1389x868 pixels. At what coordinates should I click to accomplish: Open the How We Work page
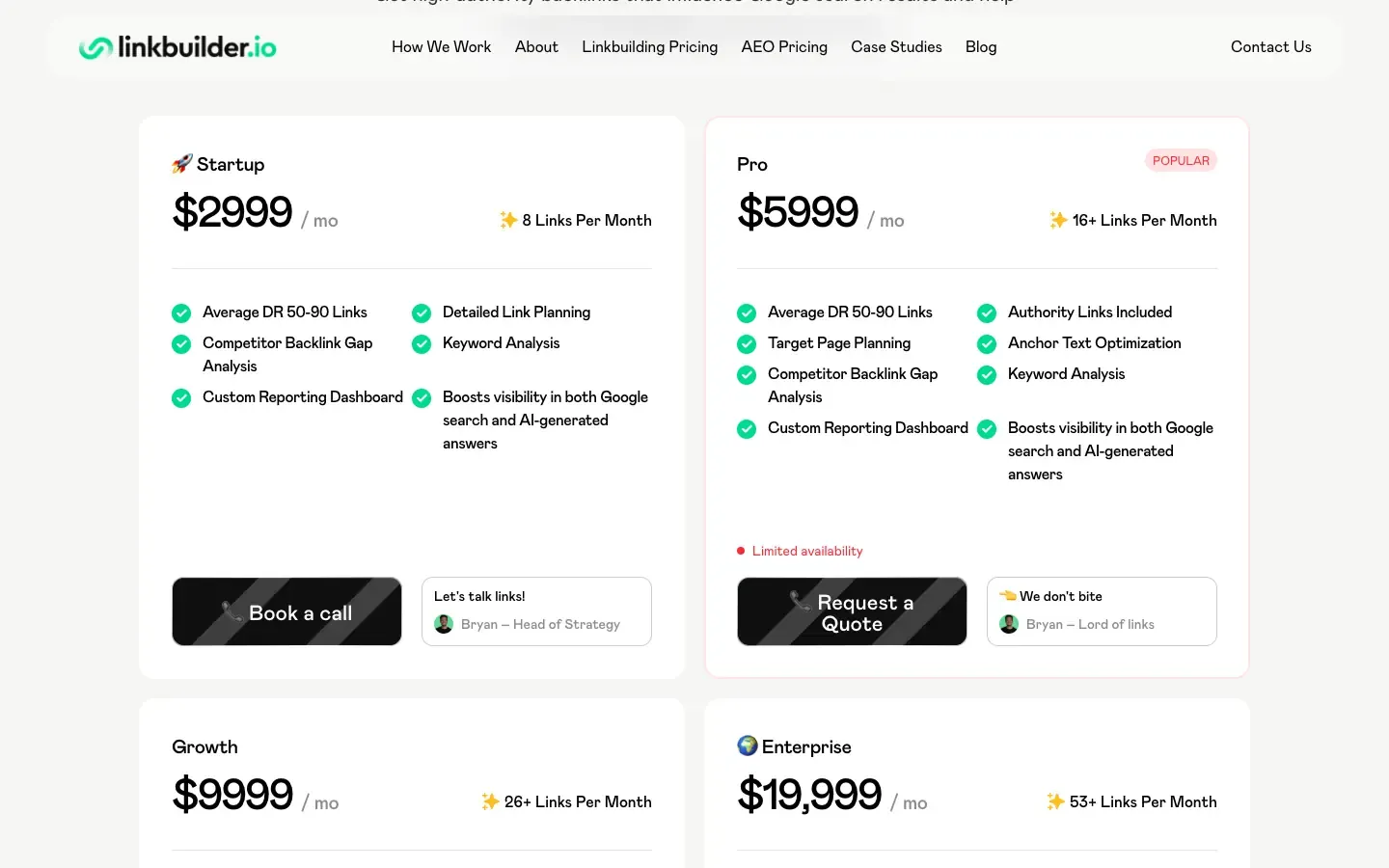(441, 46)
